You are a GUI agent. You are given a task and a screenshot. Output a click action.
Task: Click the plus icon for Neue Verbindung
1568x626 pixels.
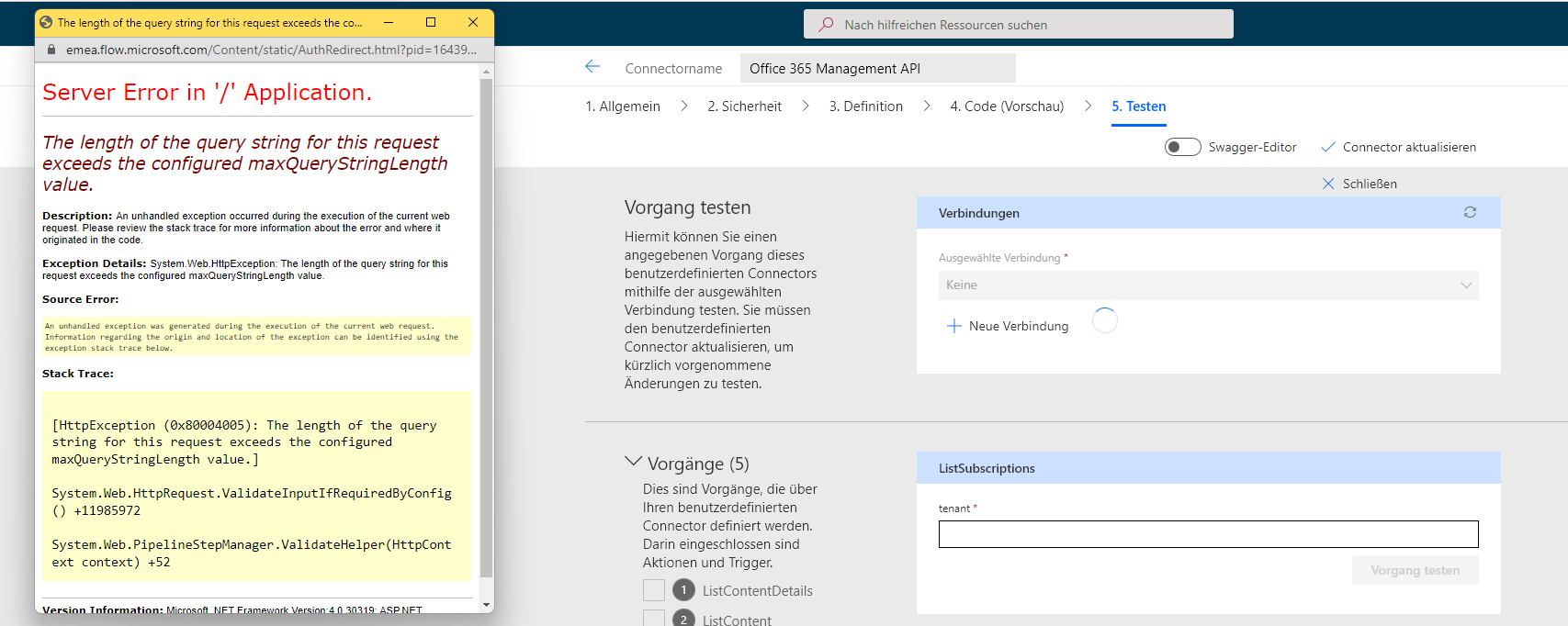954,326
